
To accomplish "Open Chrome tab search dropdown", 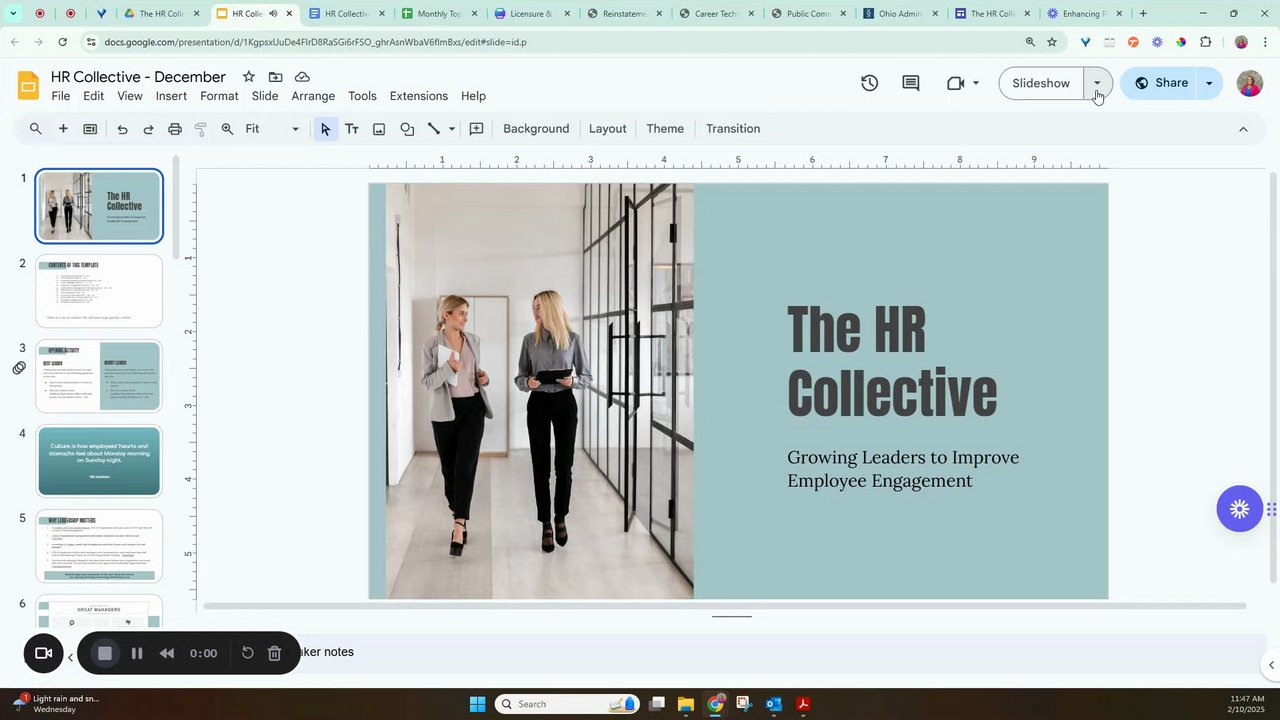I will click(13, 14).
